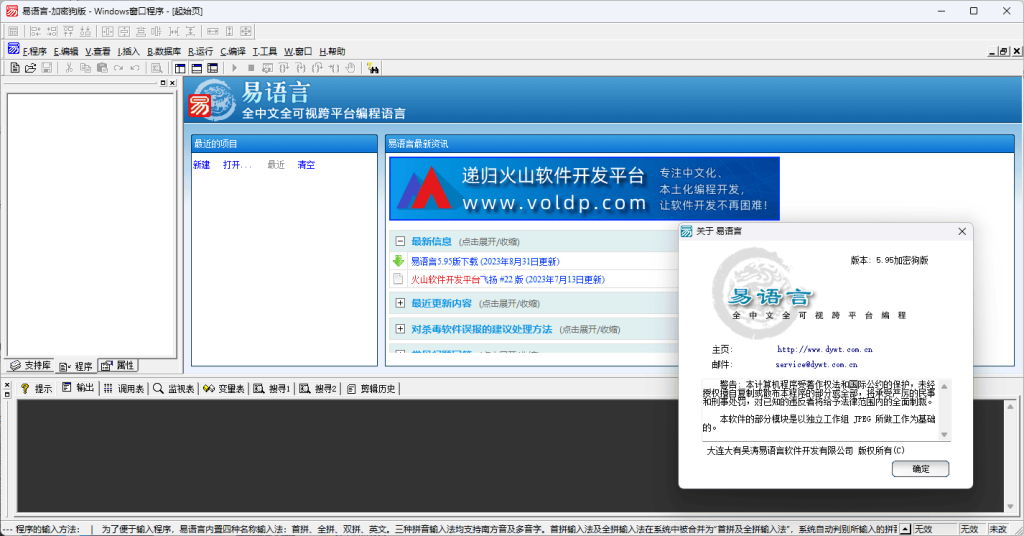Click the Run play triangle icon
The image size is (1024, 536).
point(234,68)
